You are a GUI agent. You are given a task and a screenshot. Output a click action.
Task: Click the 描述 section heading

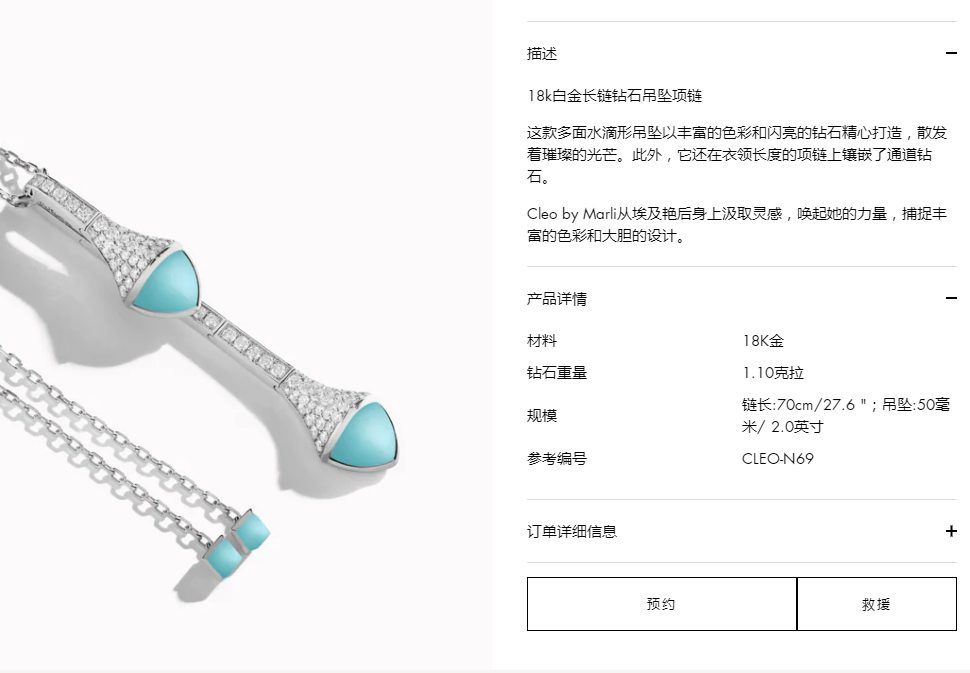click(x=542, y=54)
